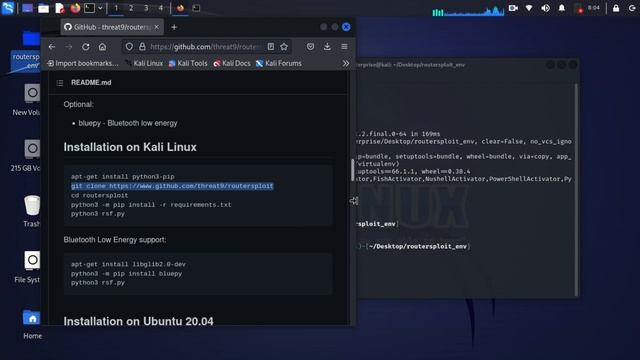Screen dimensions: 640x360
Task: Click the power manager tray icon
Action: point(579,8)
